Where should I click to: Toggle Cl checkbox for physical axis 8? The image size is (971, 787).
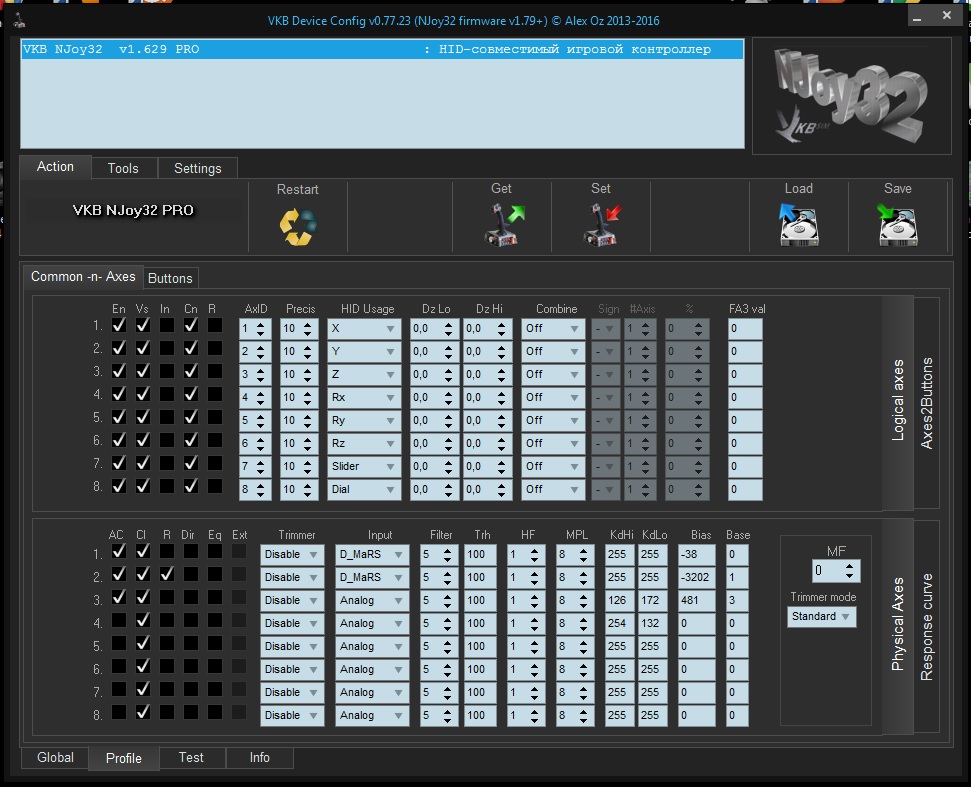click(x=143, y=712)
